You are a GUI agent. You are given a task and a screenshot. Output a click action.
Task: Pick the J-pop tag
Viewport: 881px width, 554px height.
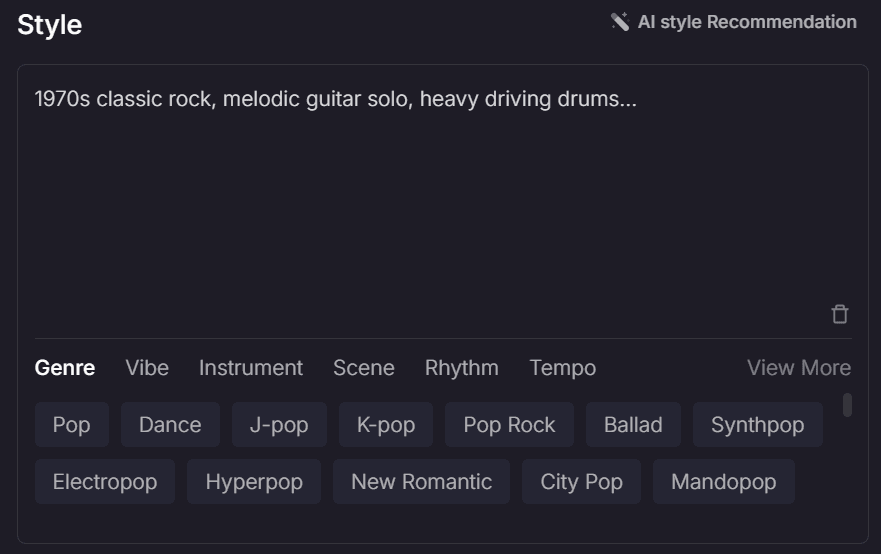point(279,425)
